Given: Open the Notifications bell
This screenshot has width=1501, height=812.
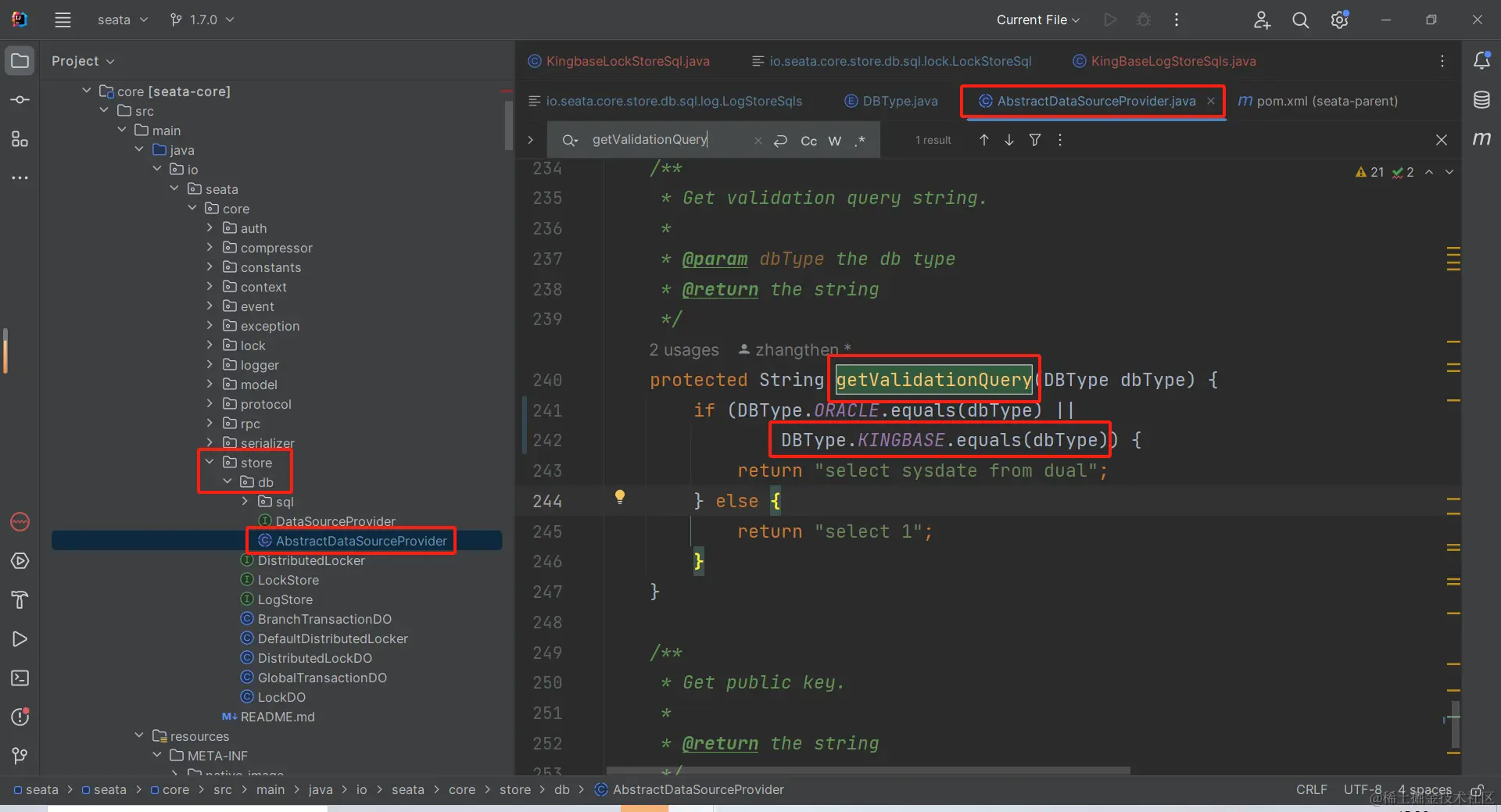Looking at the screenshot, I should (x=1481, y=60).
